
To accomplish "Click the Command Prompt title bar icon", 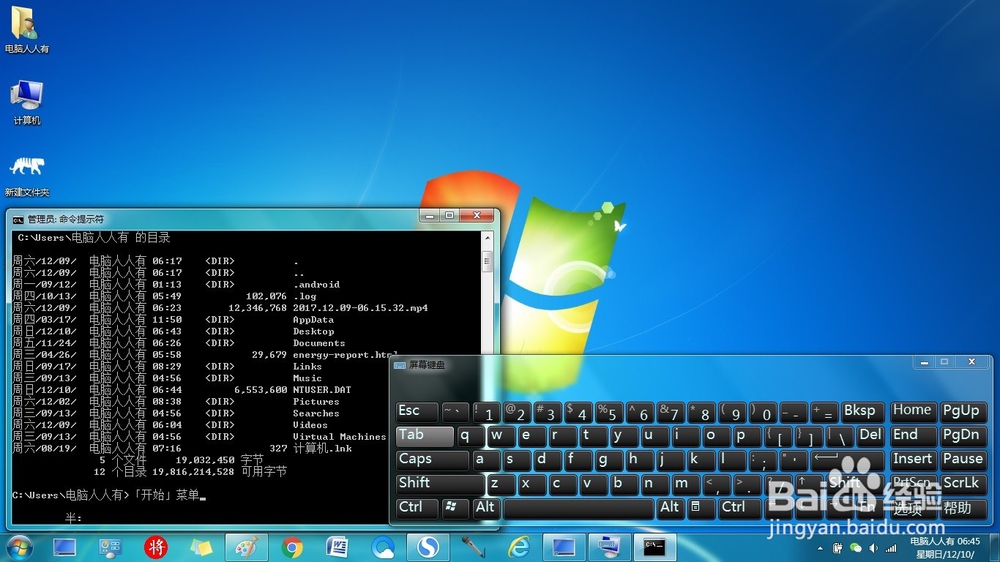I will coord(18,219).
